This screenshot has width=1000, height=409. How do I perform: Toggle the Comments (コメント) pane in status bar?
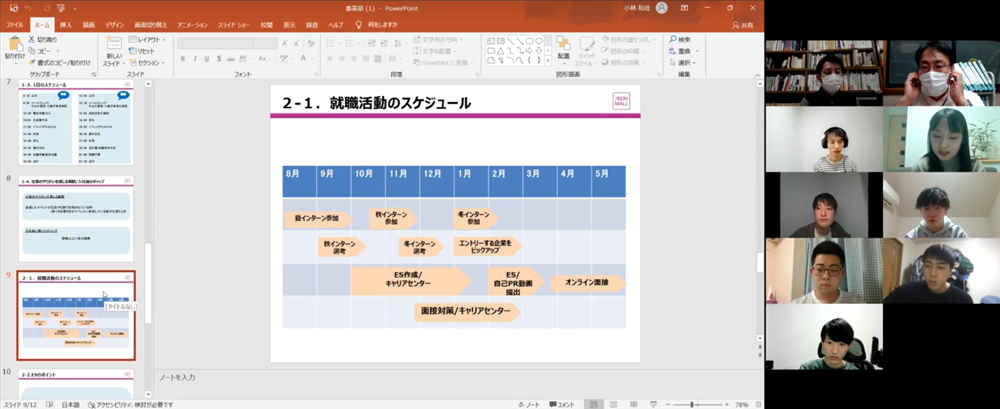pyautogui.click(x=564, y=404)
